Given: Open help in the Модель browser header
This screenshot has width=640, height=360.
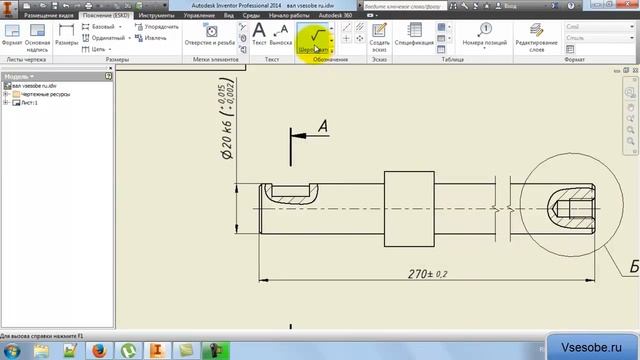Looking at the screenshot, I should tap(108, 76).
